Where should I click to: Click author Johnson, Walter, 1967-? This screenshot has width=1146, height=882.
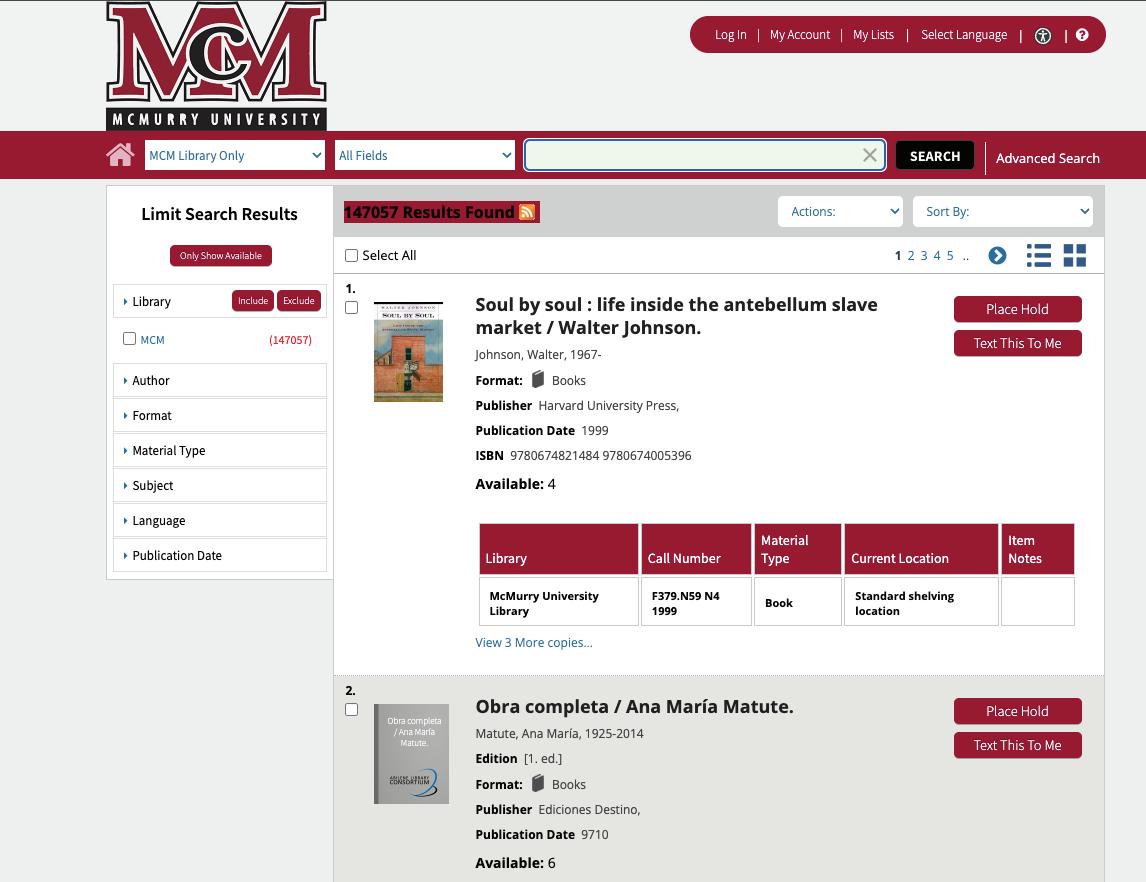(x=538, y=354)
